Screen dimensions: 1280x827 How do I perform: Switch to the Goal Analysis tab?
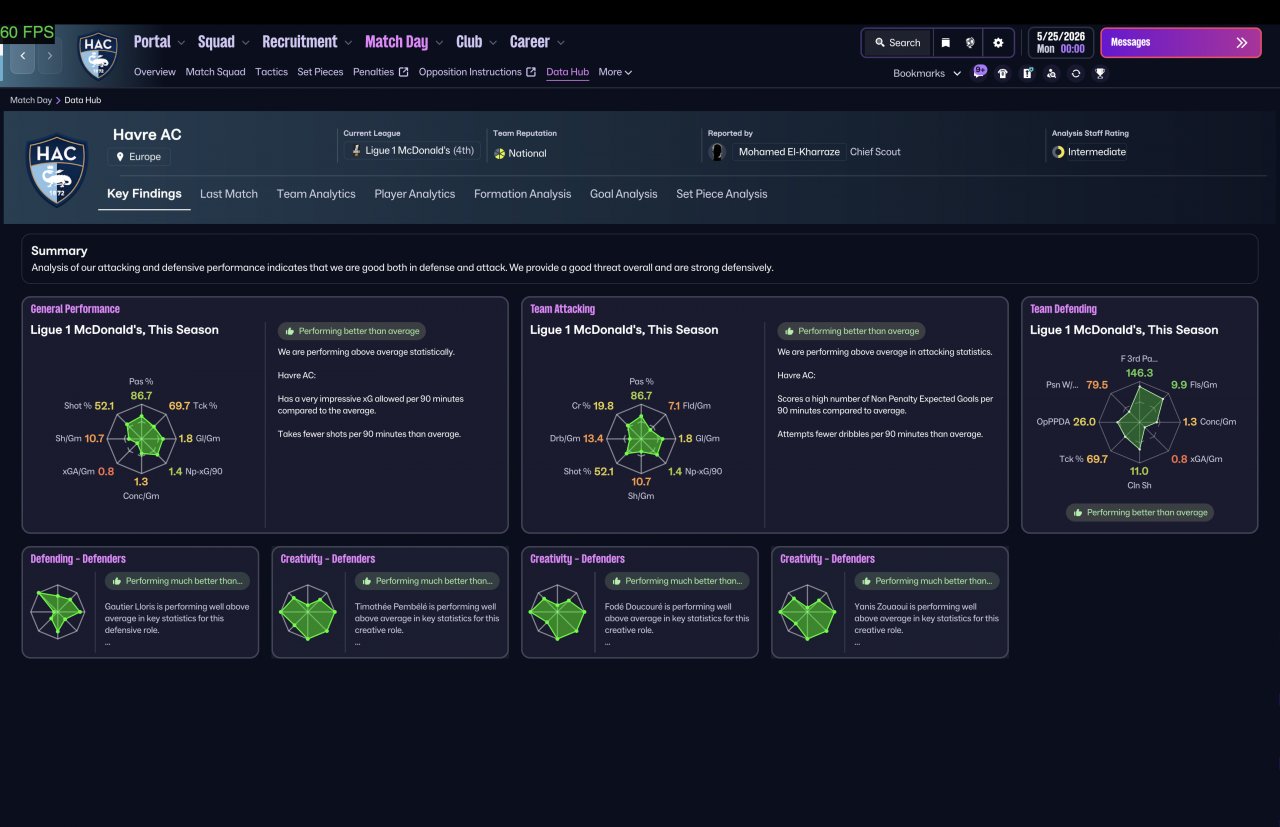(x=624, y=194)
